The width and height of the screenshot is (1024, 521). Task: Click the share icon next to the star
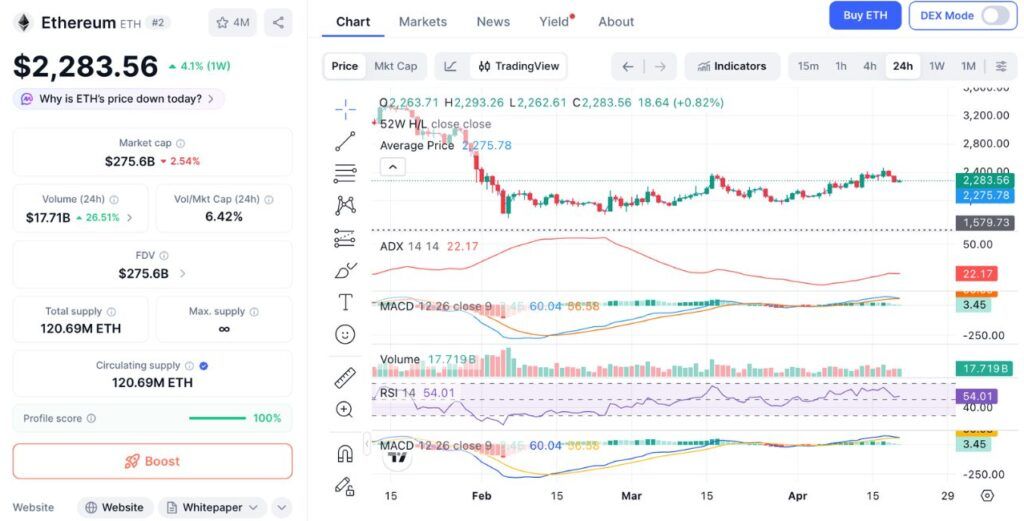coord(278,22)
